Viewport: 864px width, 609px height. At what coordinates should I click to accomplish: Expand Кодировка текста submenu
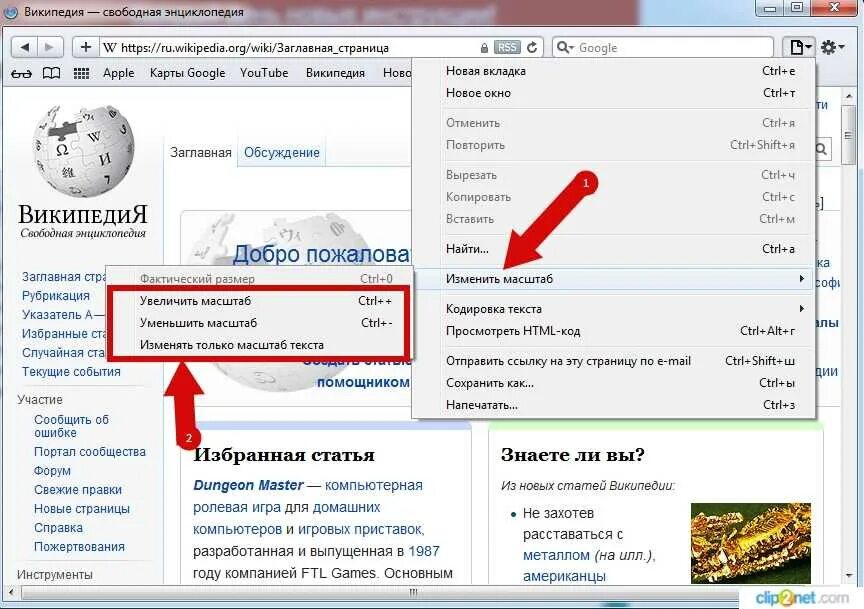(x=614, y=309)
